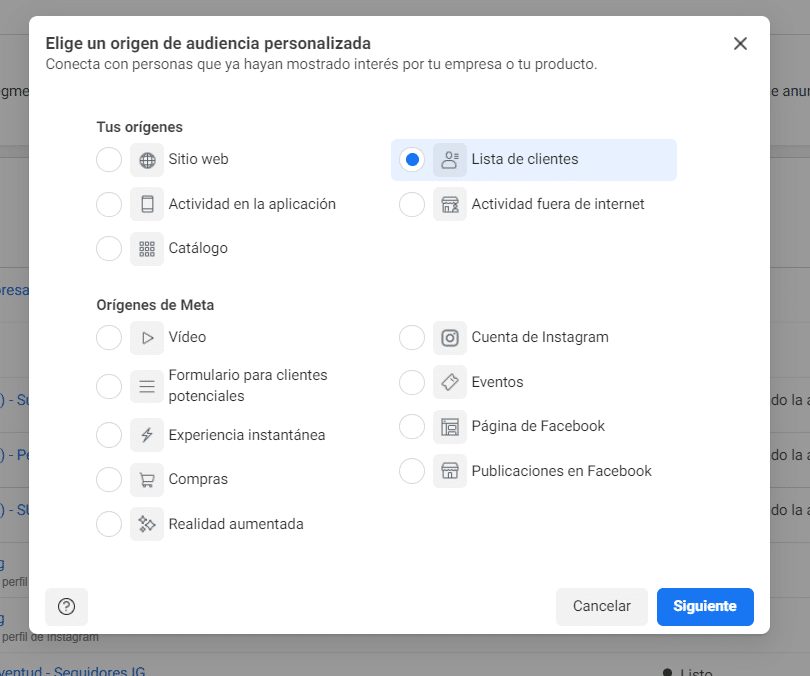Viewport: 810px width, 676px height.
Task: Click the Lista de clientes contact icon
Action: coord(449,159)
